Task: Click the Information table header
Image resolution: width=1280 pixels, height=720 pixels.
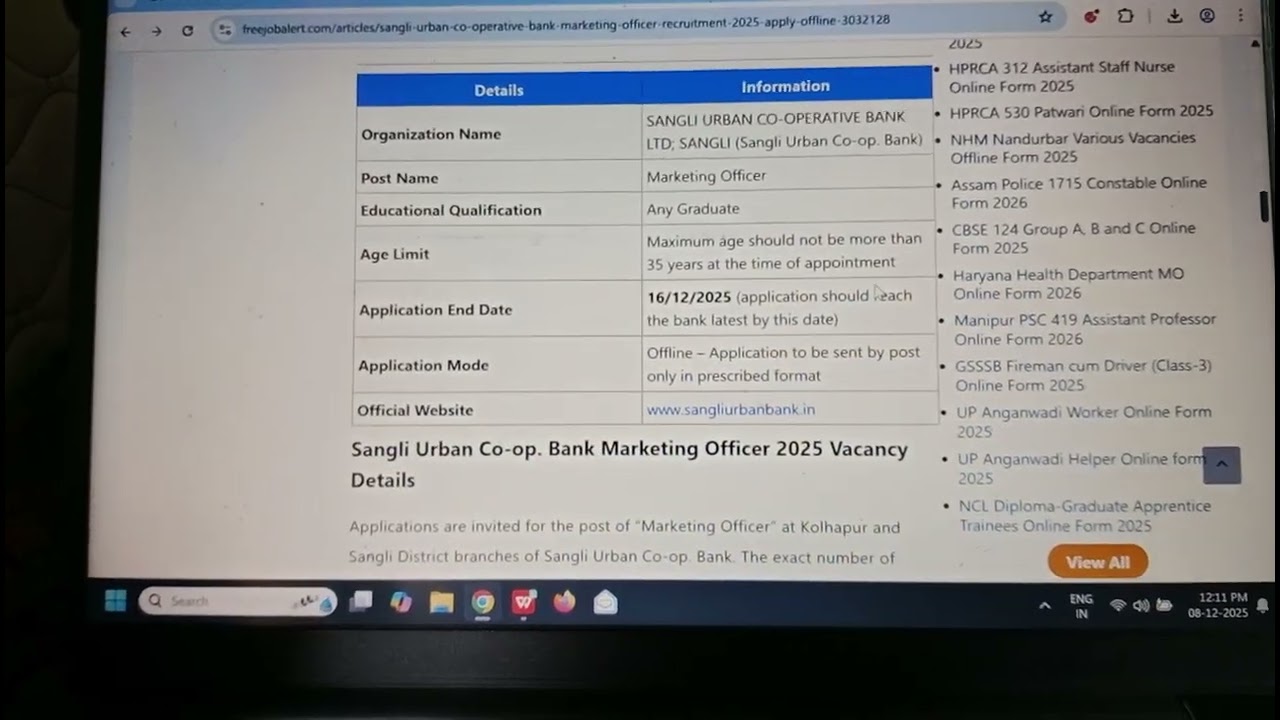Action: click(x=786, y=86)
